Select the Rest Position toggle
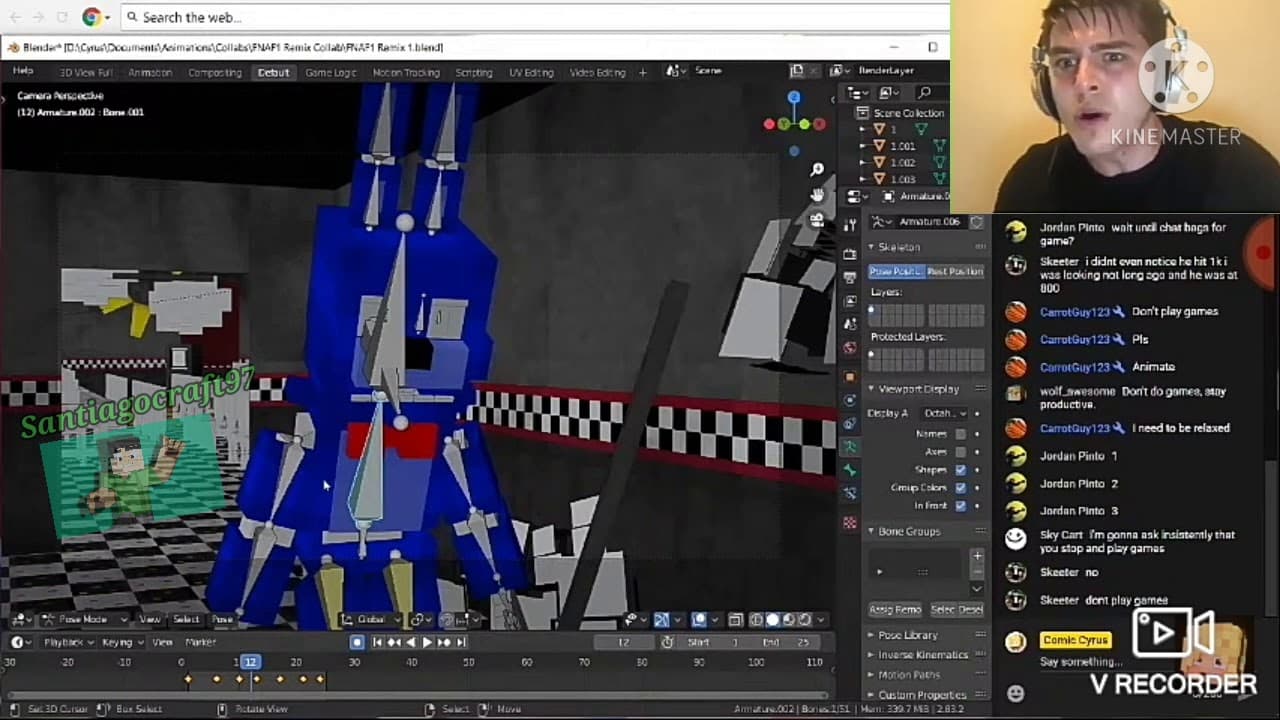This screenshot has height=720, width=1280. tap(955, 272)
